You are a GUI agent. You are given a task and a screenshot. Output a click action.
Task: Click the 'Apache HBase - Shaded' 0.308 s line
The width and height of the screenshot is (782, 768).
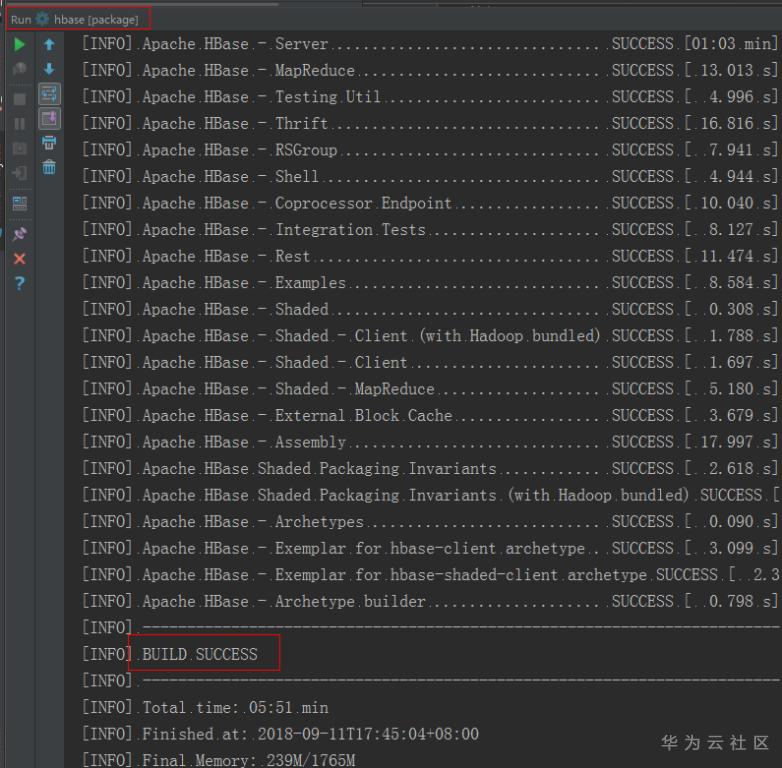430,309
